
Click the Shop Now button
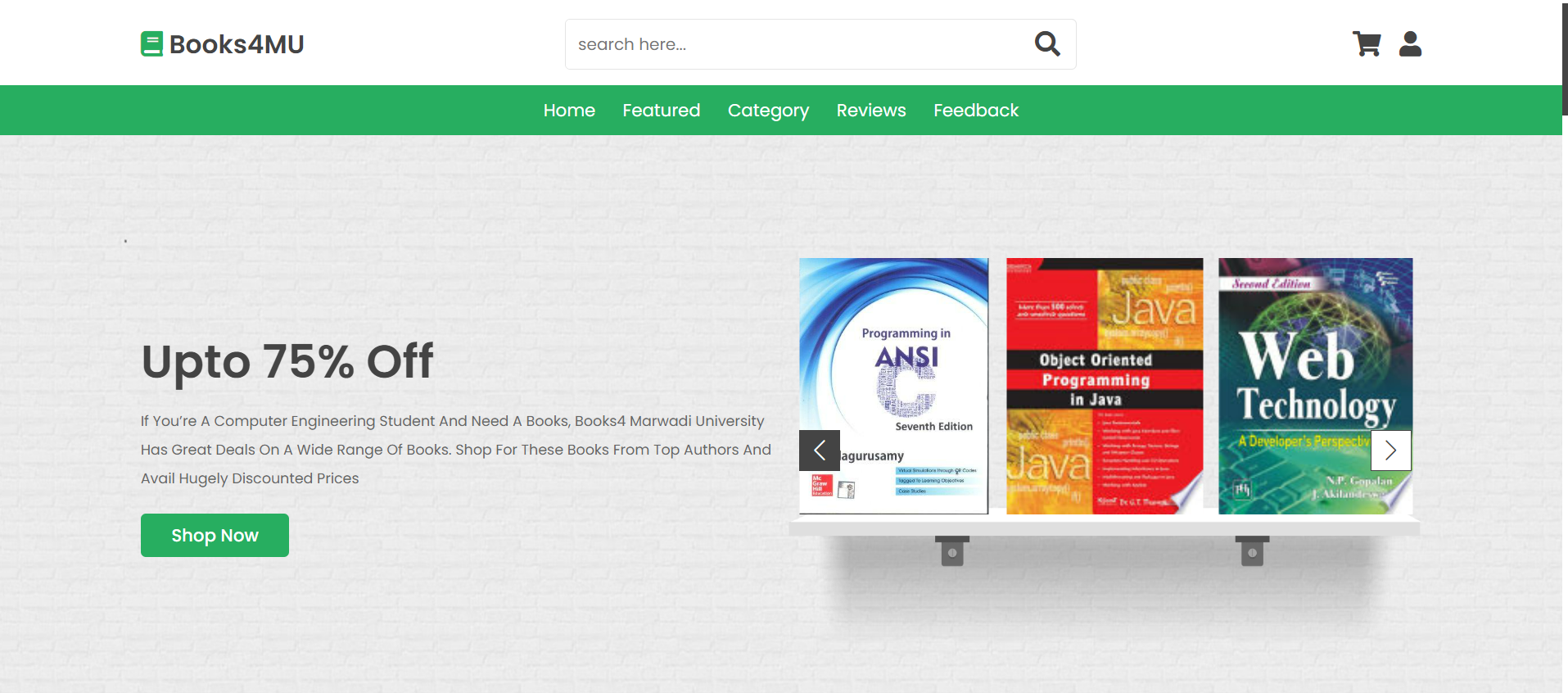coord(215,535)
